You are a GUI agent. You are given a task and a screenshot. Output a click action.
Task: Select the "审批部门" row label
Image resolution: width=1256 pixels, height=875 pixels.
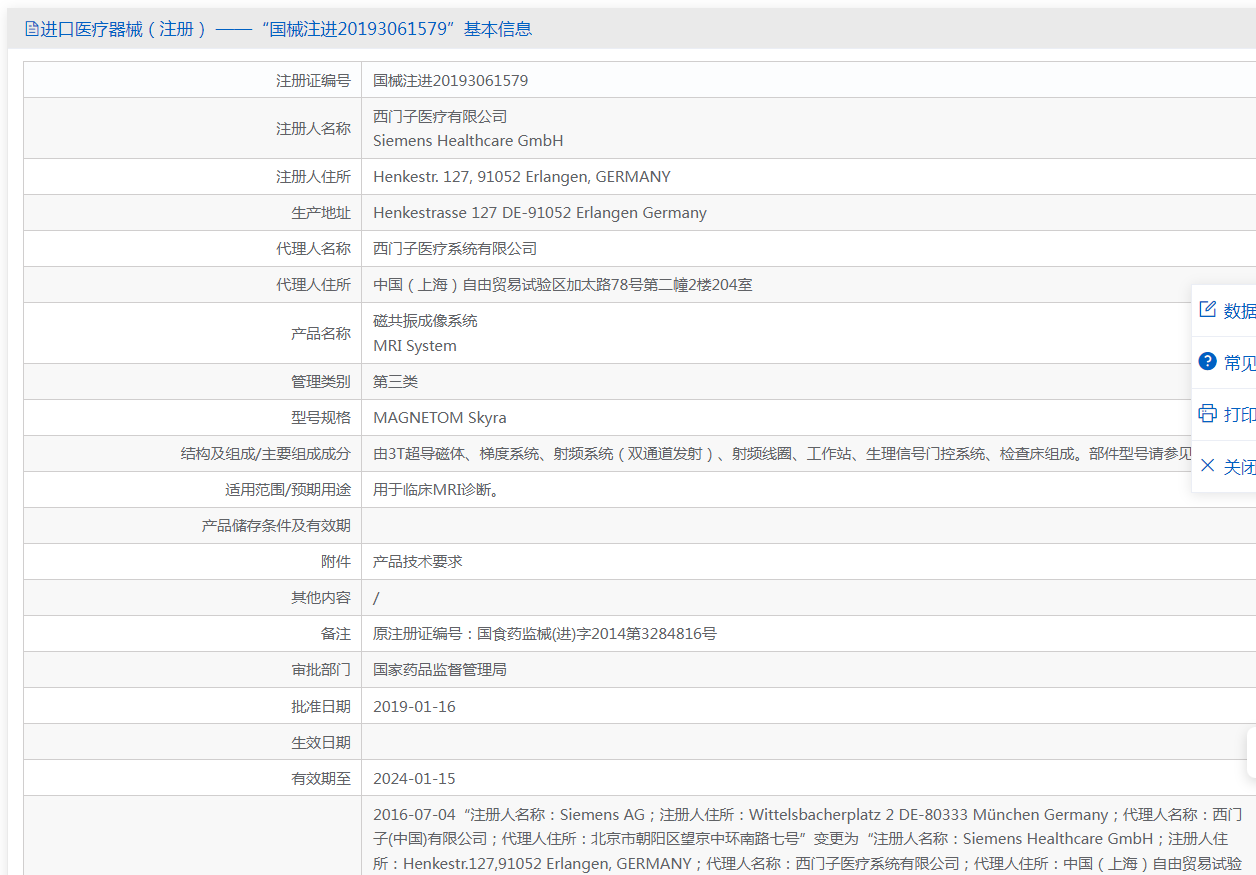[321, 669]
